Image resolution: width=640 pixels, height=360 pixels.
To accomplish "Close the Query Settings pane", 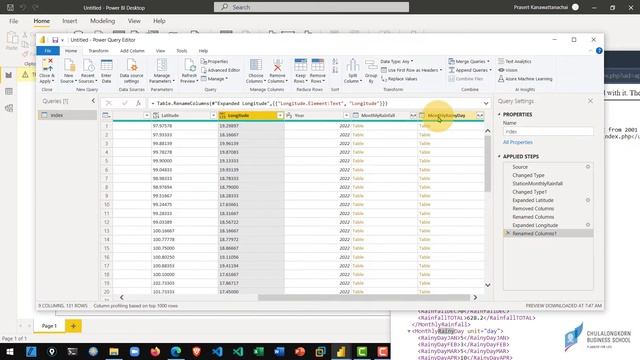I will coord(590,101).
